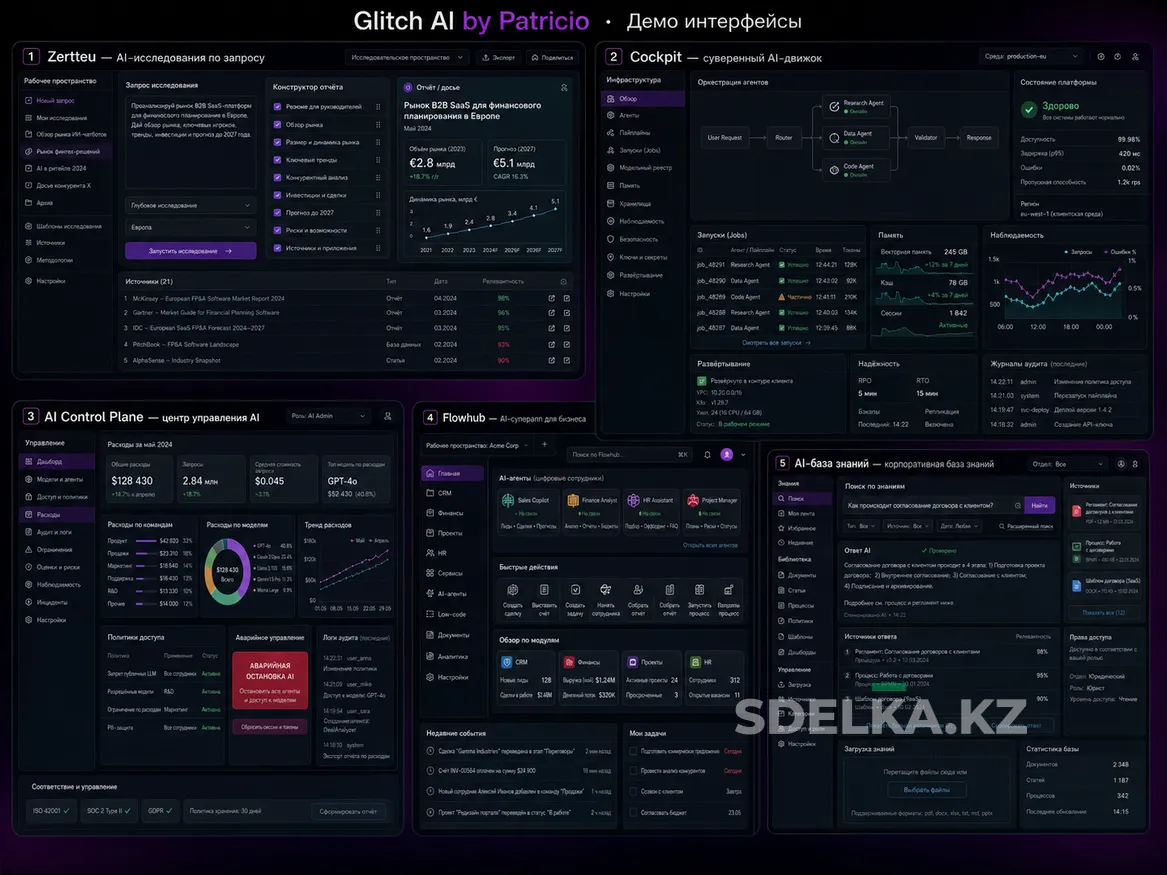Open 'Шаблон договора (SaaS)' document icon
This screenshot has width=1167, height=875.
point(1076,586)
